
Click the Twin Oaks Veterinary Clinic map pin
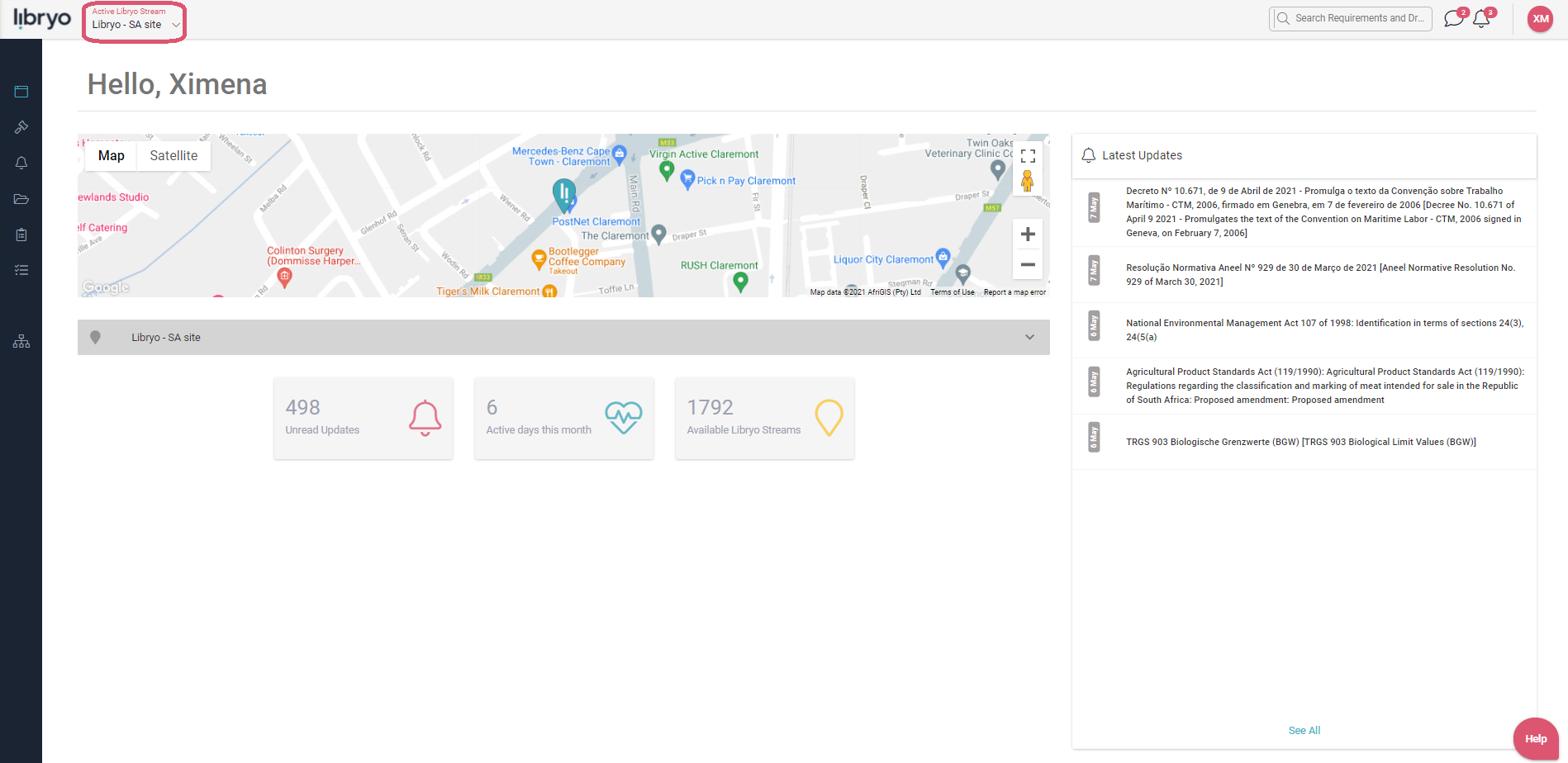998,169
